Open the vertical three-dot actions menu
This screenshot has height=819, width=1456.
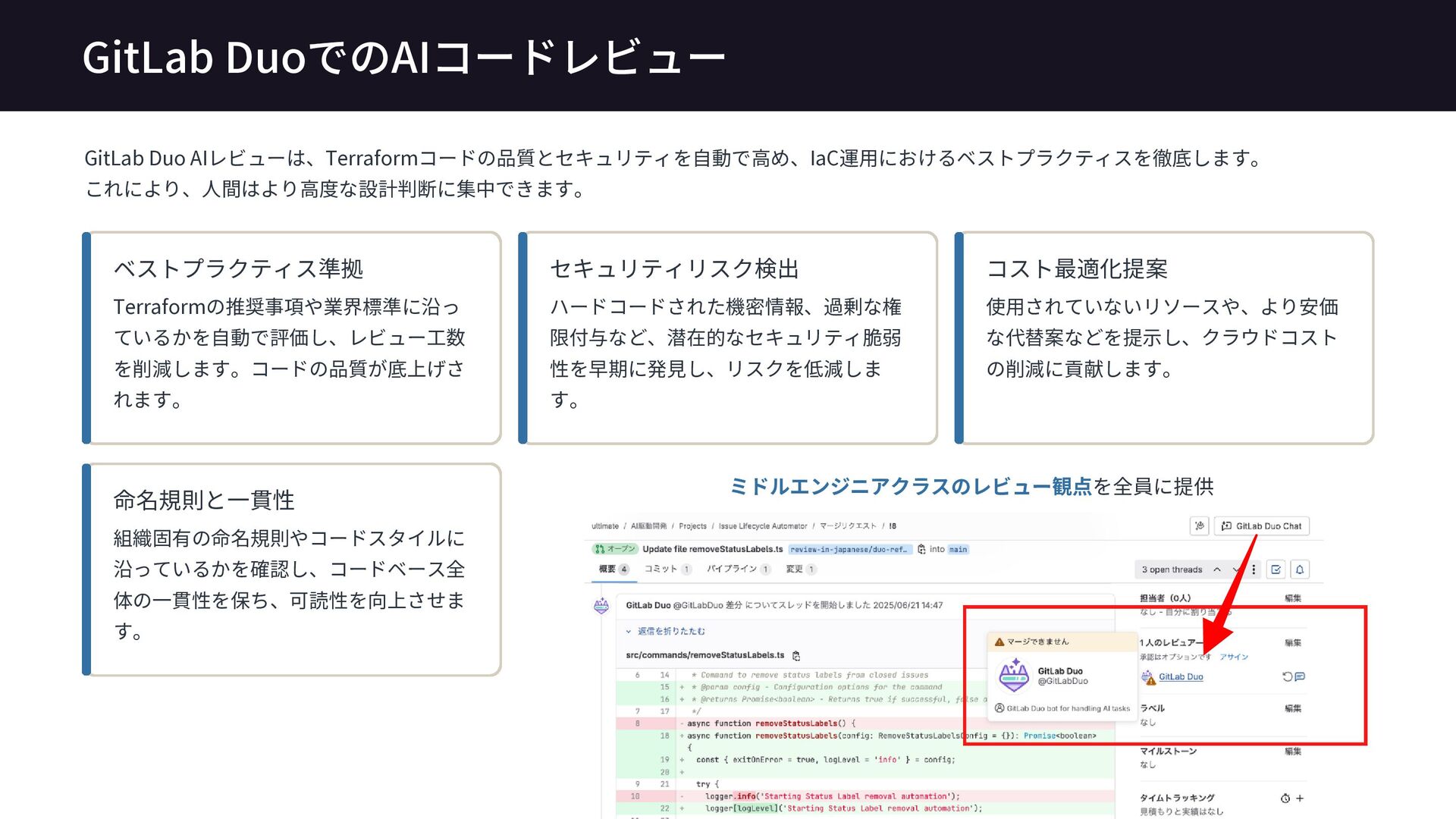coord(1254,570)
